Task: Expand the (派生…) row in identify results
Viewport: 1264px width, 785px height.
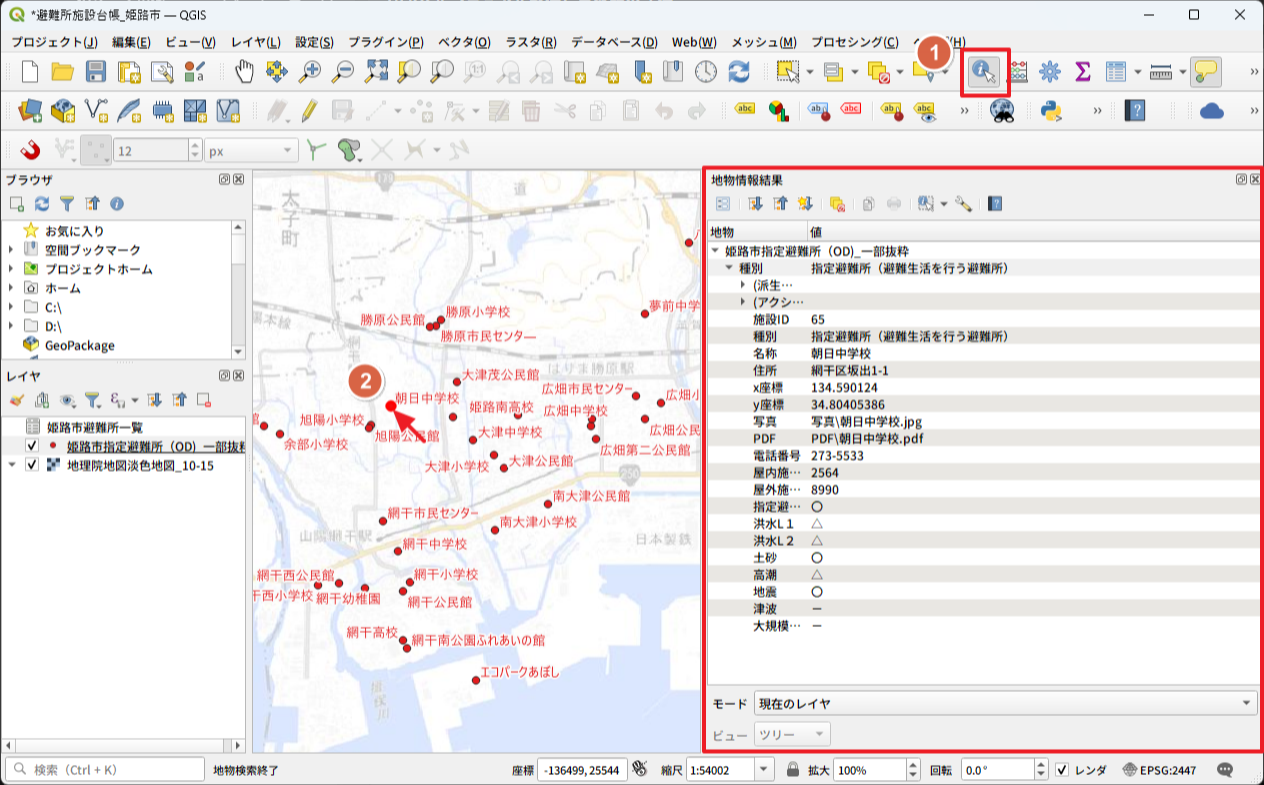Action: point(742,285)
